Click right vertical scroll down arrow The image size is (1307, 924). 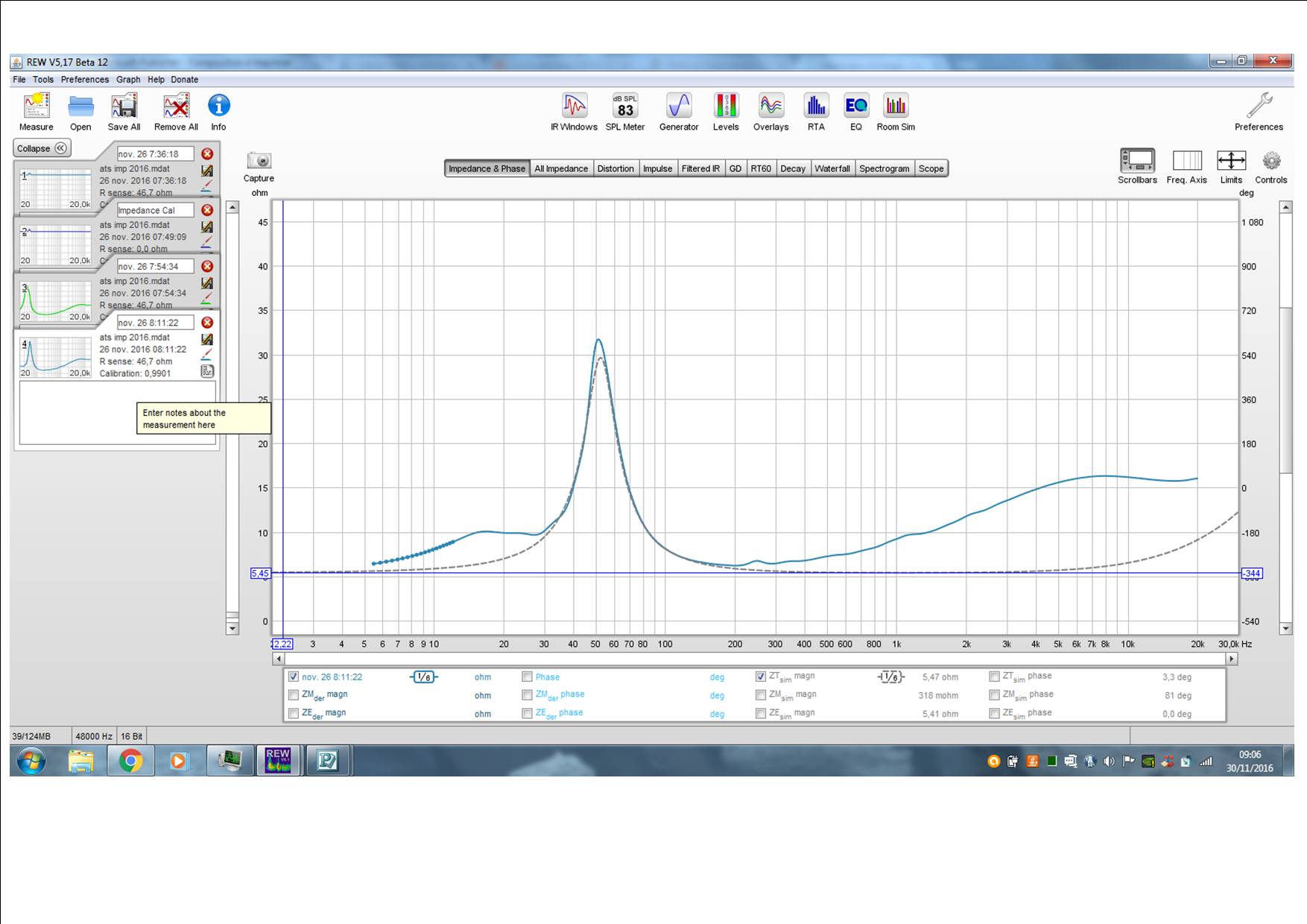pos(1285,628)
